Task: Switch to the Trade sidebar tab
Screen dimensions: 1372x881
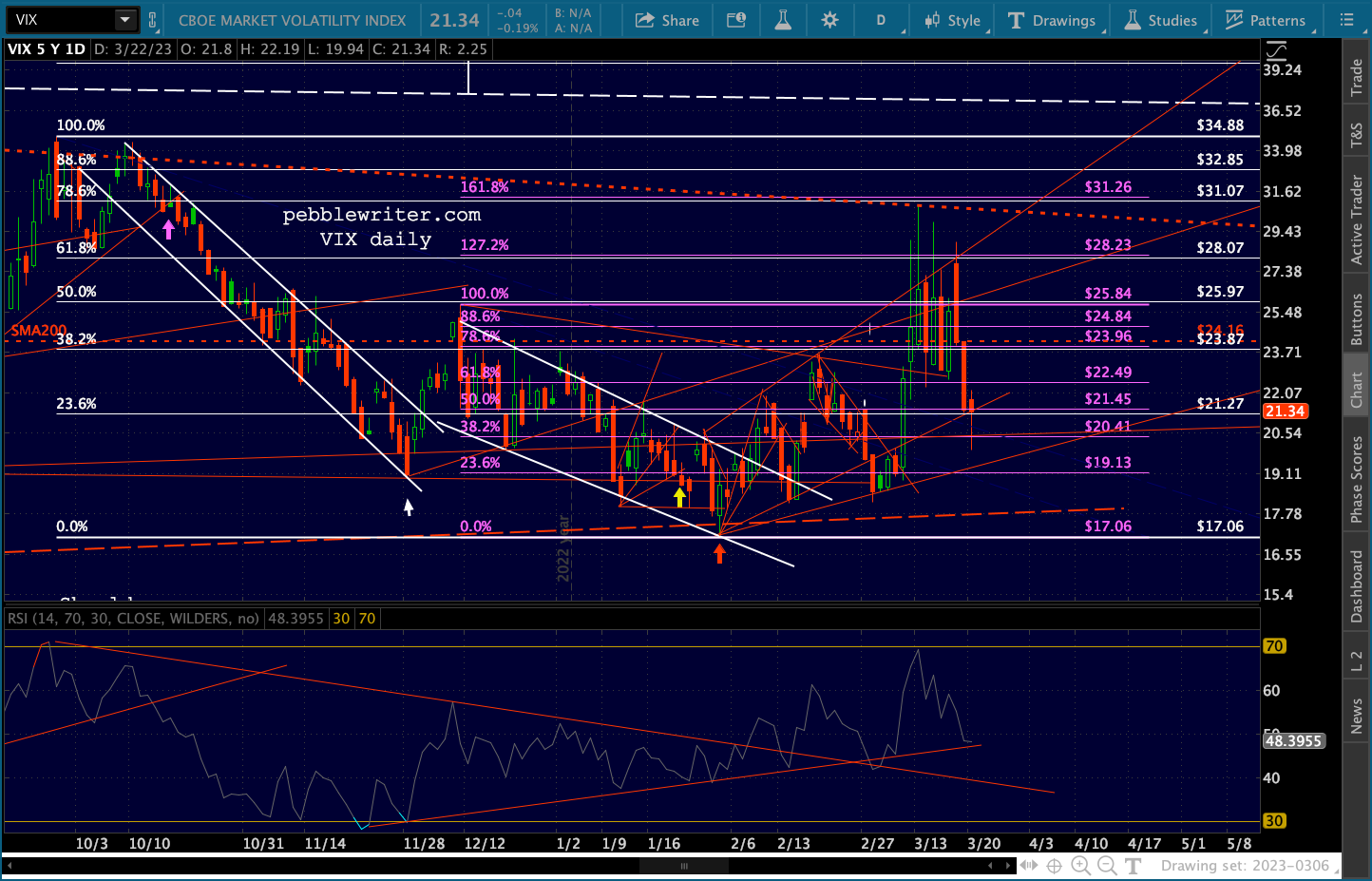Action: [1357, 78]
